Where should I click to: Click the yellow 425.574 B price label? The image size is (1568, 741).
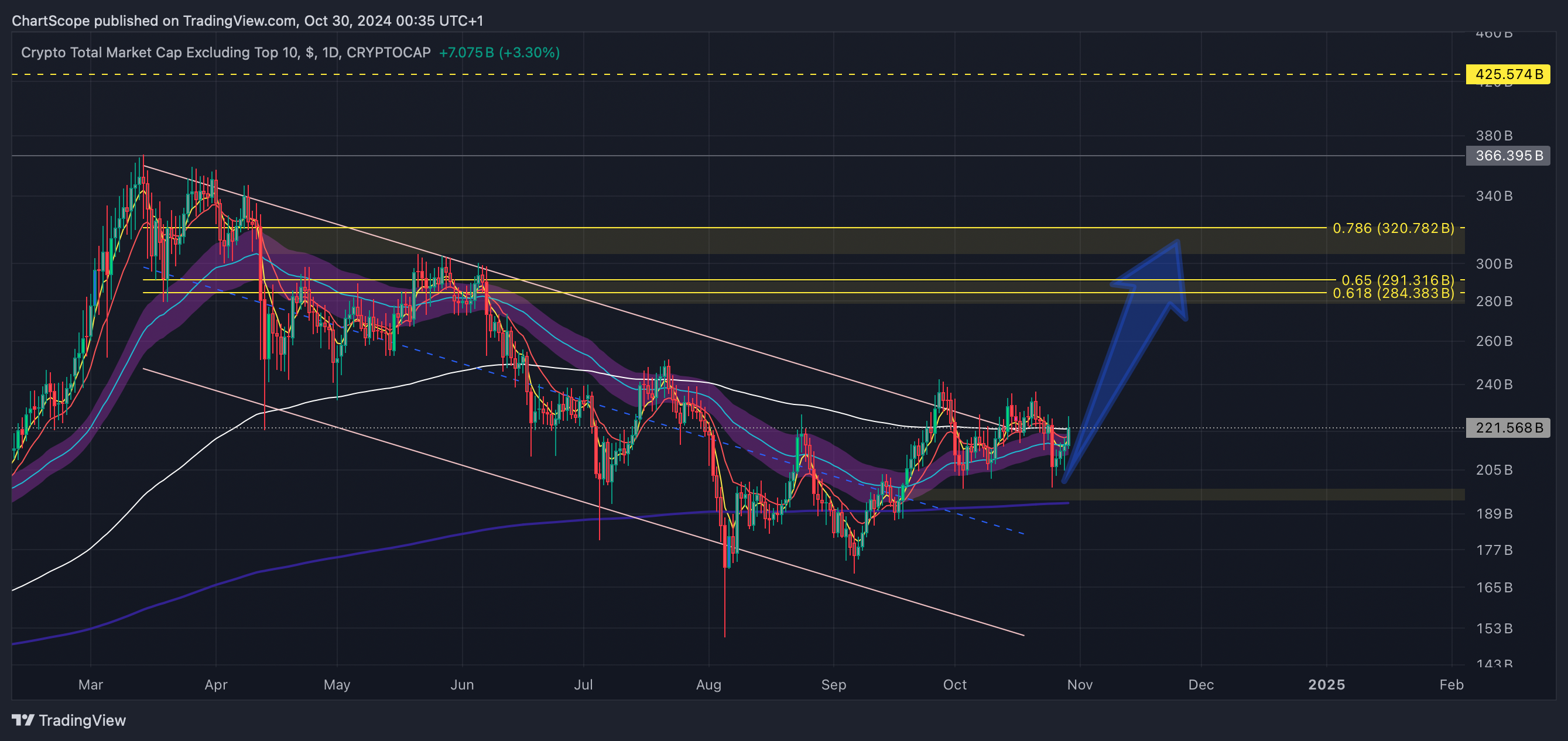1508,74
